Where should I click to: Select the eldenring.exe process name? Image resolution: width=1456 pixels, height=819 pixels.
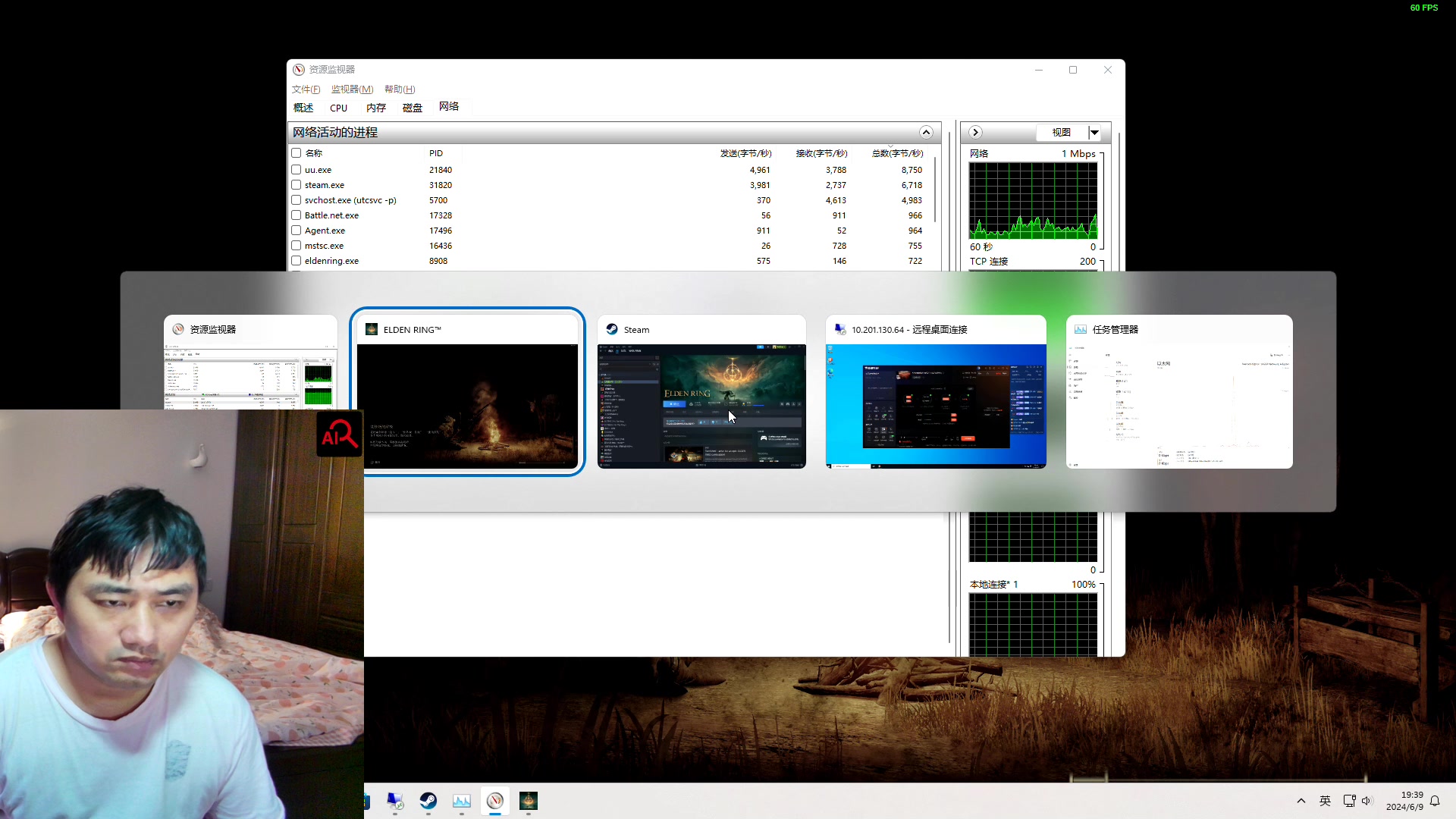coord(331,261)
